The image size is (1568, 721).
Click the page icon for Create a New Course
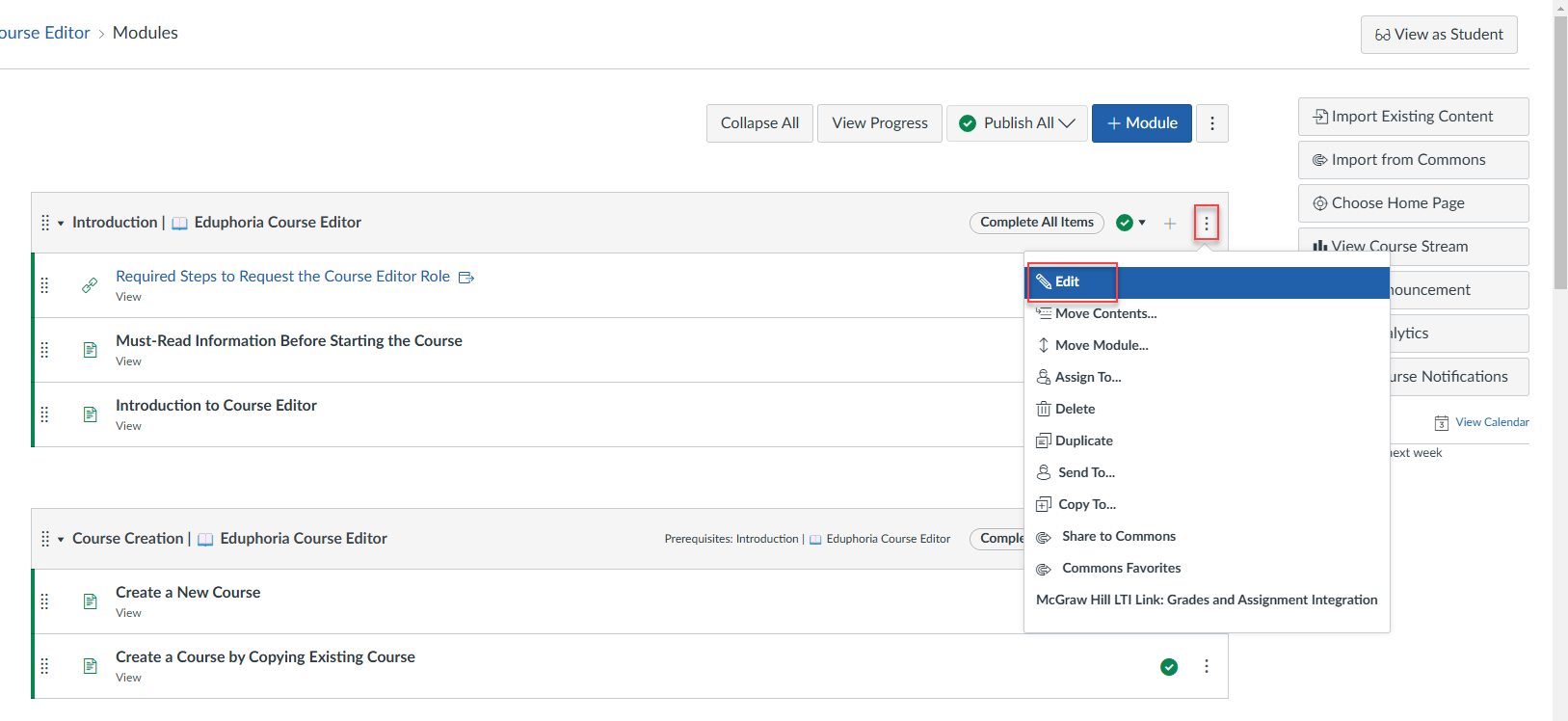[x=91, y=601]
